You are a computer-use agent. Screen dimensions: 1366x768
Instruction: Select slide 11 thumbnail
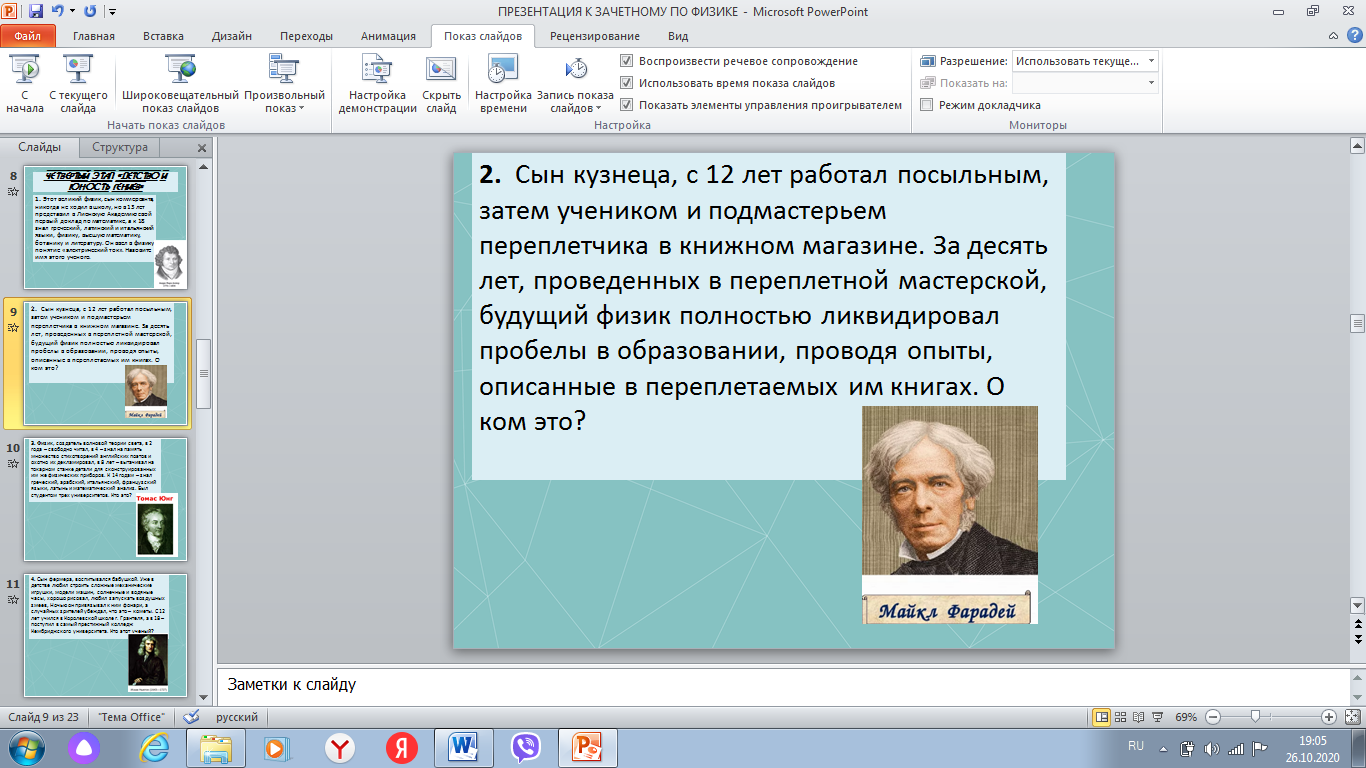click(x=105, y=635)
